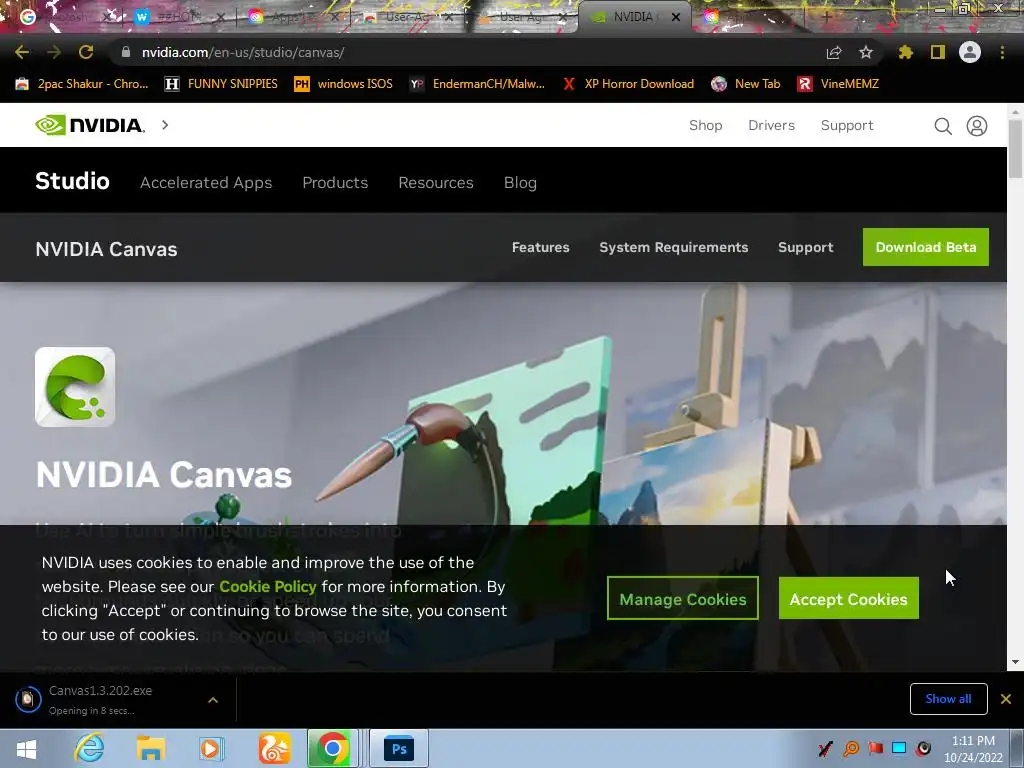Open the Cookie Policy link
1024x768 pixels.
click(x=268, y=586)
